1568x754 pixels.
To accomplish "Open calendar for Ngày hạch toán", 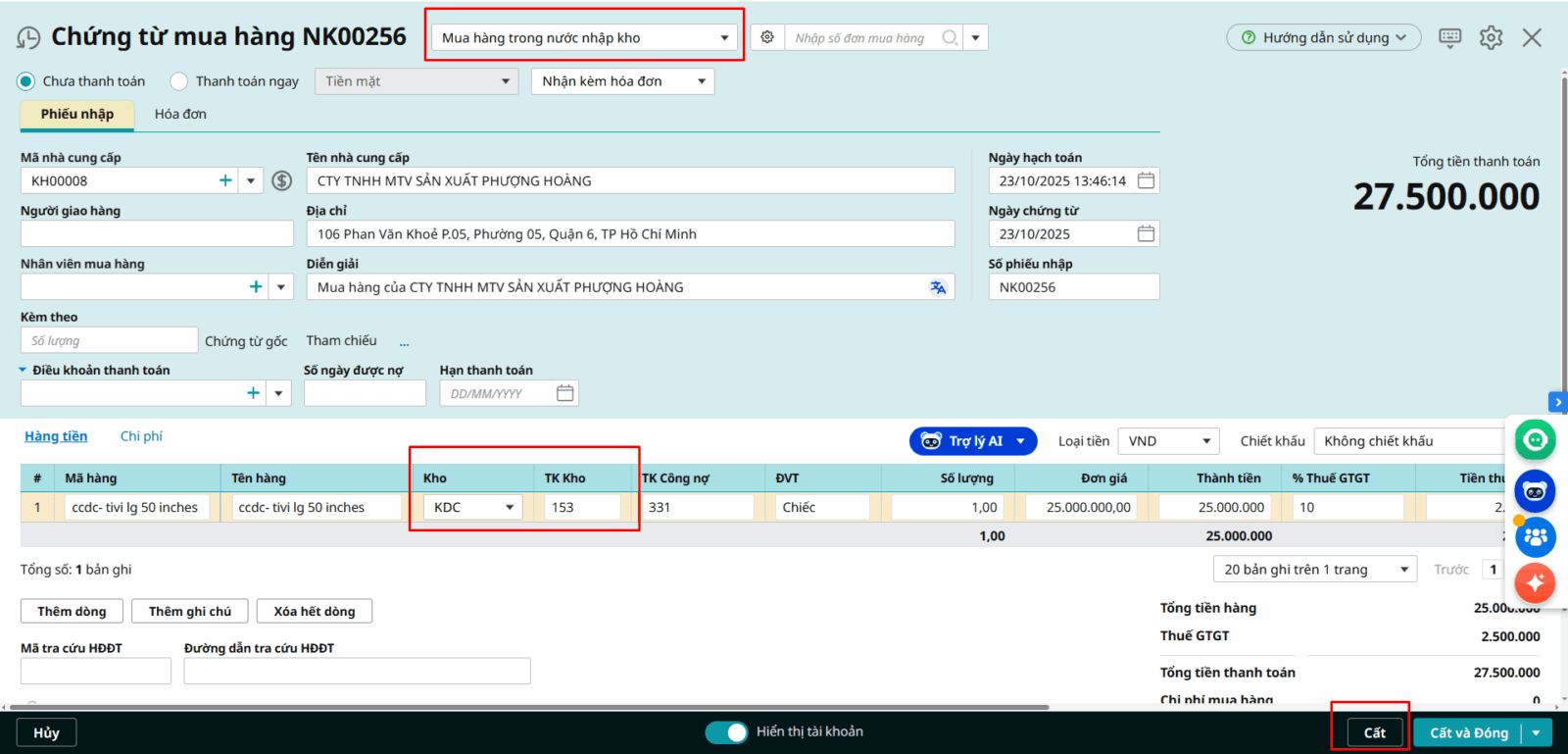I will [1146, 180].
